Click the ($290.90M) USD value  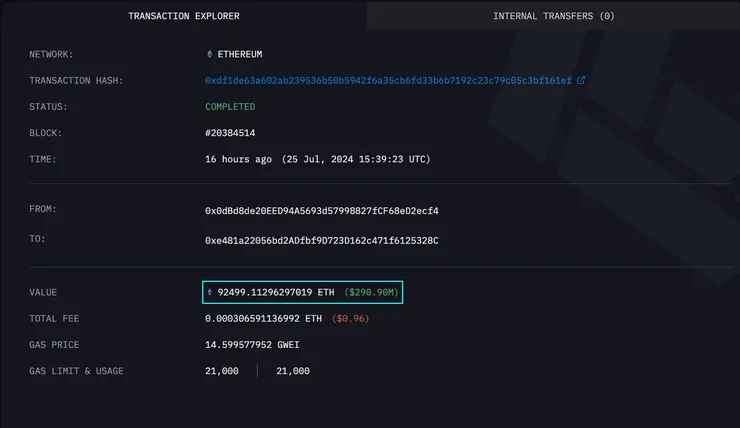point(371,293)
